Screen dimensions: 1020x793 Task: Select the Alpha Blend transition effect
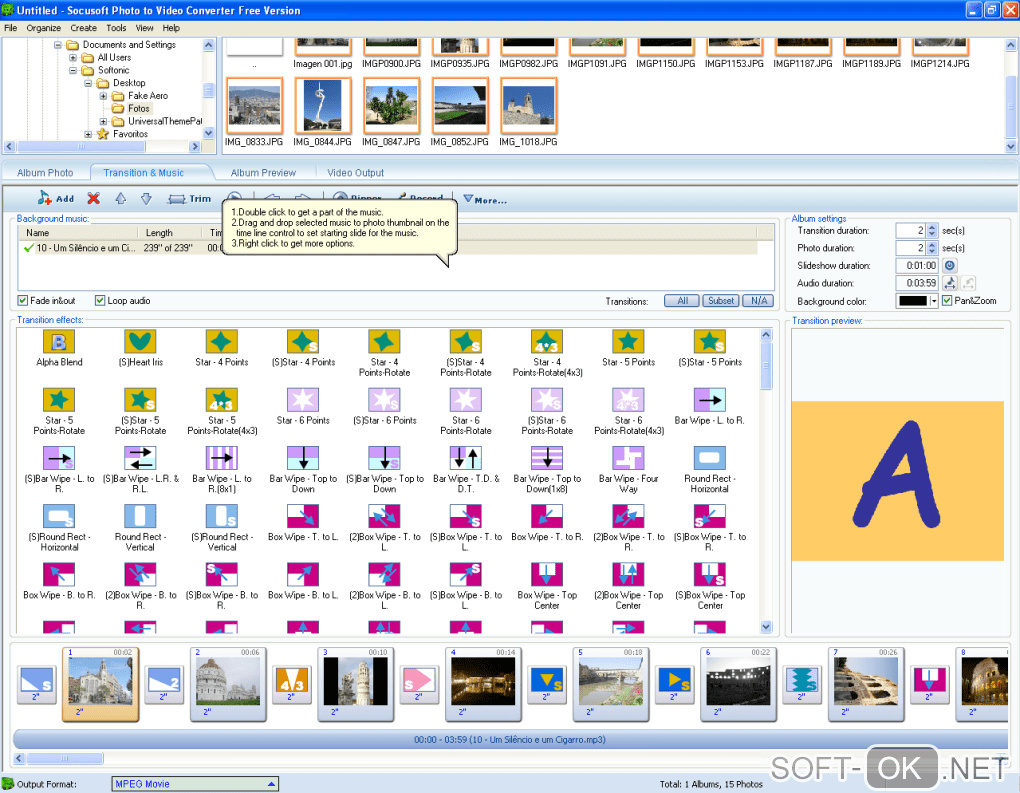click(59, 342)
